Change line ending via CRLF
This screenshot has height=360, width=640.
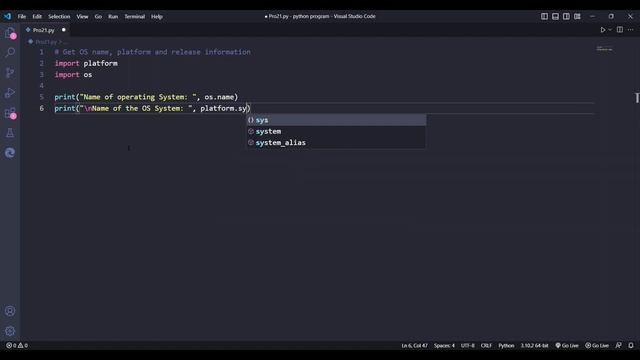tap(486, 346)
